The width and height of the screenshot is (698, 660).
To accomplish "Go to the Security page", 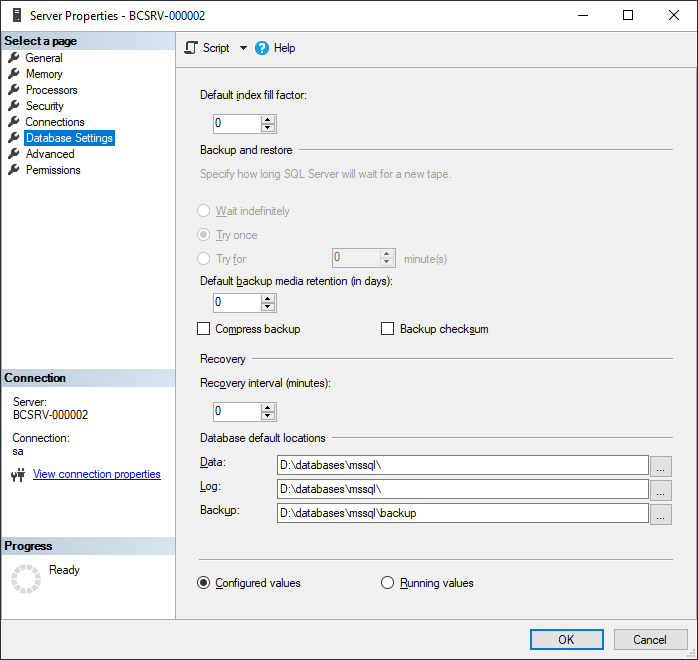I will (x=45, y=106).
